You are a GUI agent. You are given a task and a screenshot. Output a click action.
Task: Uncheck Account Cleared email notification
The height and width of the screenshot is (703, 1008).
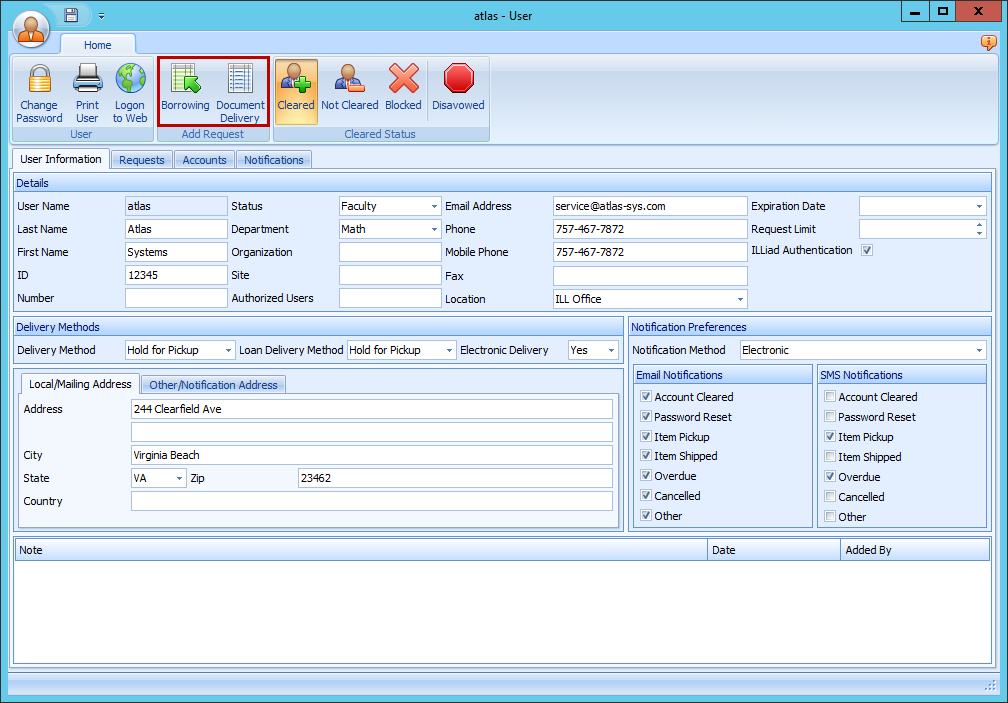pyautogui.click(x=646, y=397)
